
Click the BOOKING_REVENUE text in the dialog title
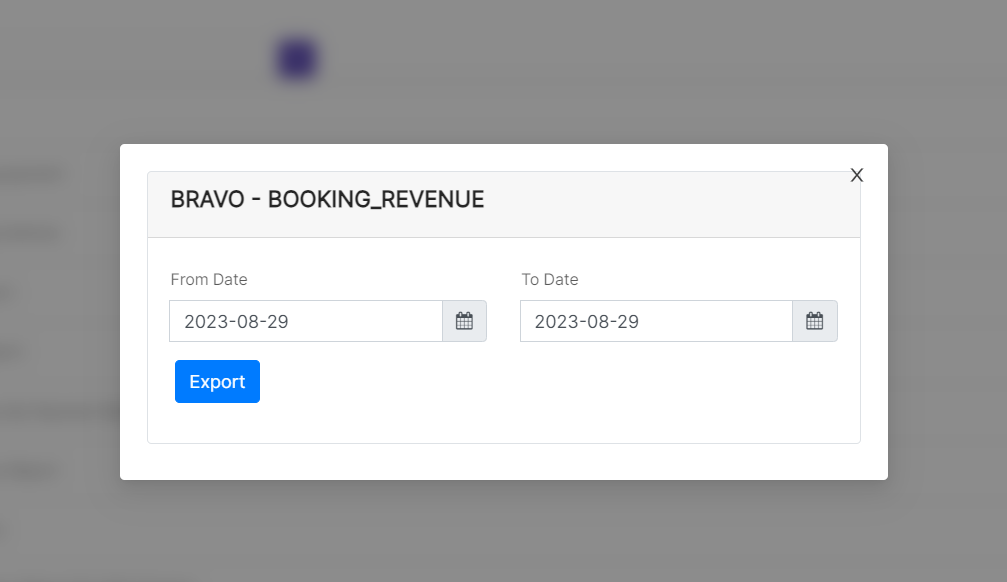[x=376, y=200]
